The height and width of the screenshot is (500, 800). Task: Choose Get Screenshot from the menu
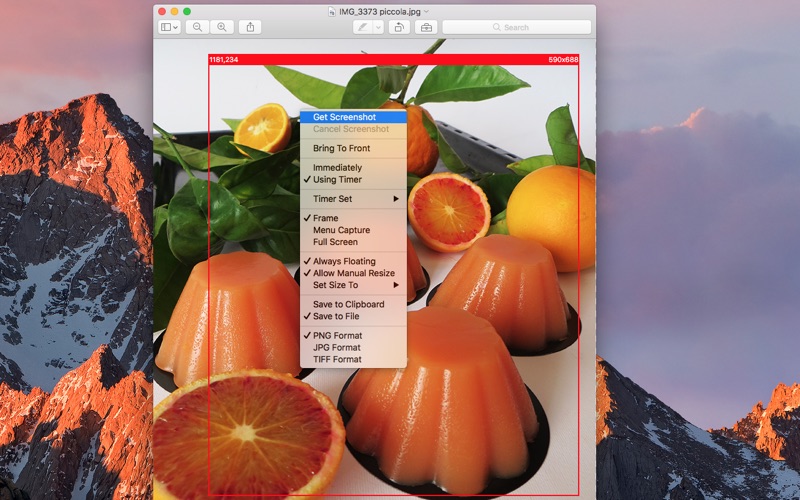click(353, 117)
